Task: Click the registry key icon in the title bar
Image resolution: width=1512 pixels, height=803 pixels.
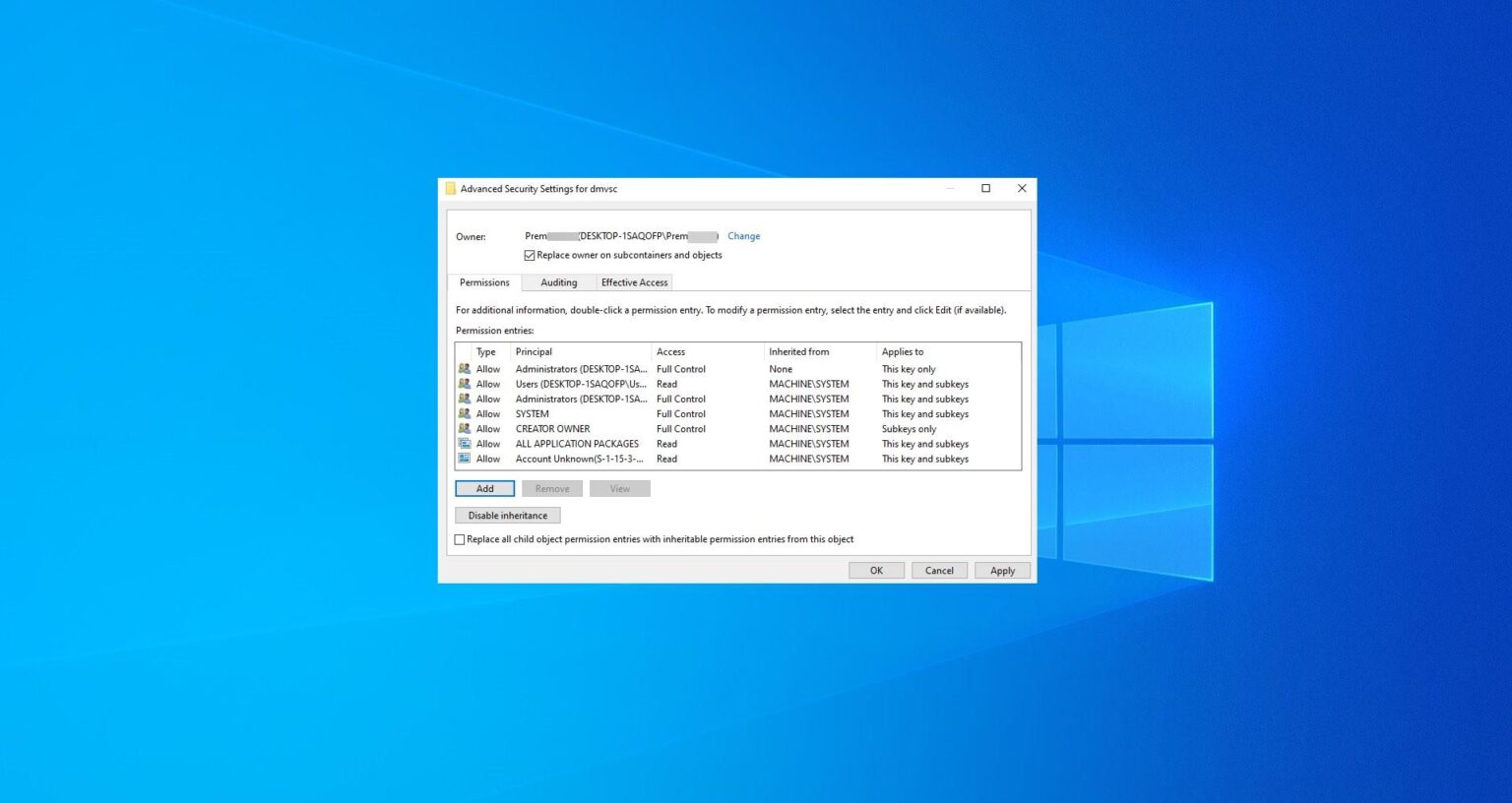Action: coord(452,188)
